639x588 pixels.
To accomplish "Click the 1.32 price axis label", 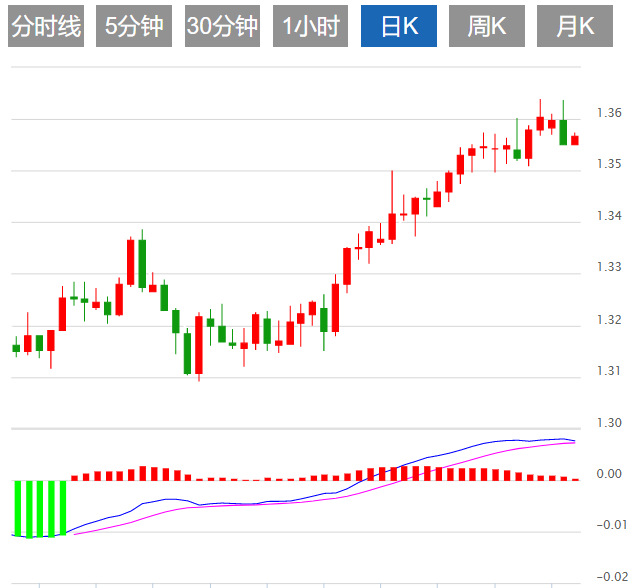I will (x=609, y=320).
